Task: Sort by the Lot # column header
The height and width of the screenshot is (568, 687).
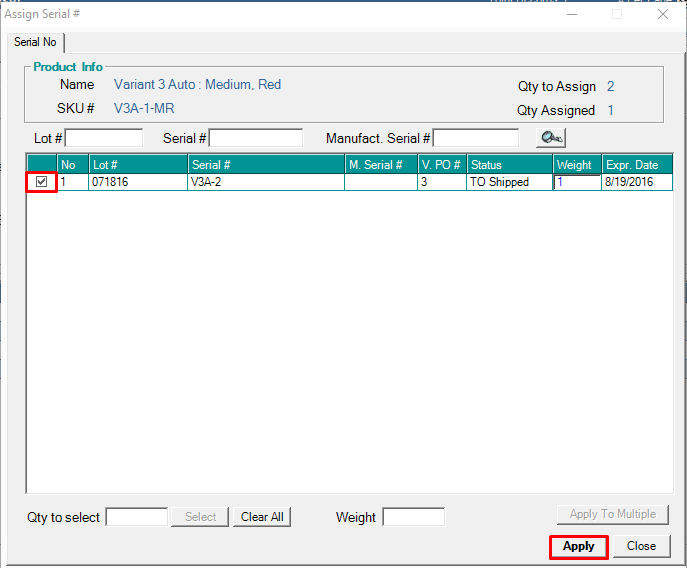Action: pos(138,165)
